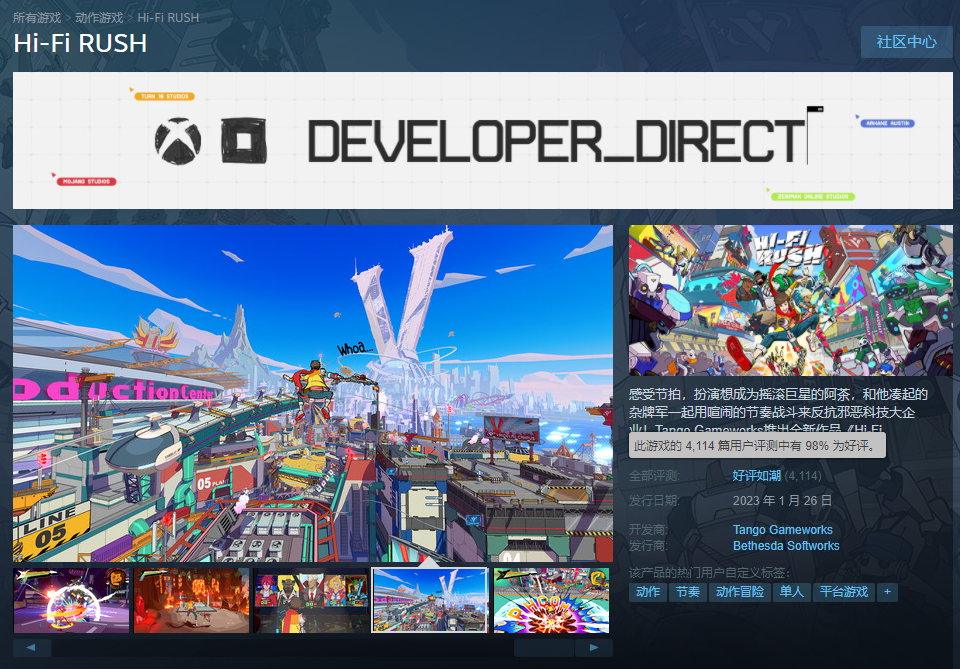The image size is (960, 669).
Task: Click the Bethesda square logo in banner
Action: click(x=244, y=141)
